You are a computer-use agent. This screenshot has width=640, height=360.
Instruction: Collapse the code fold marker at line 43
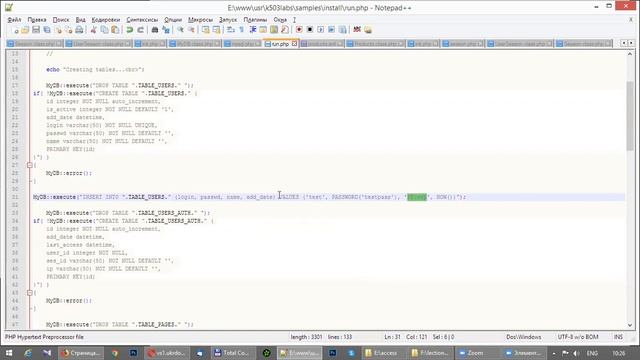[x=29, y=293]
